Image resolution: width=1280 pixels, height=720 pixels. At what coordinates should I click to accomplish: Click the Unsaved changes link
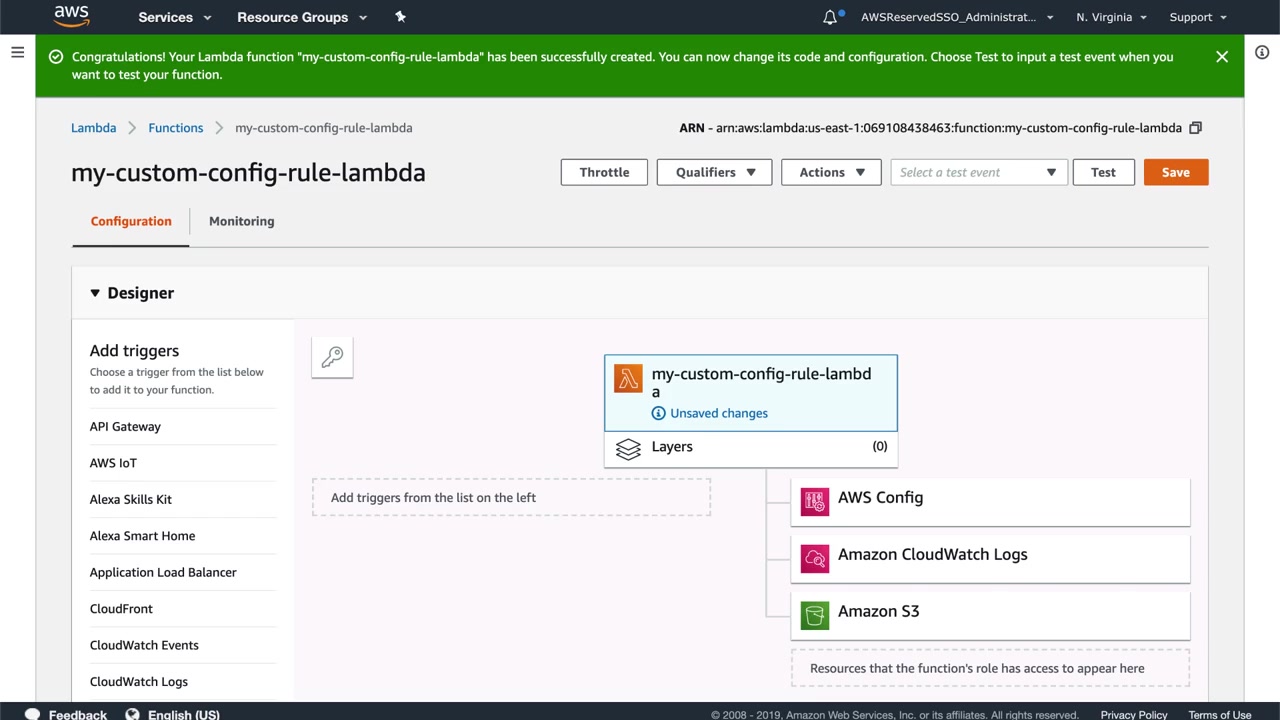[x=719, y=413]
